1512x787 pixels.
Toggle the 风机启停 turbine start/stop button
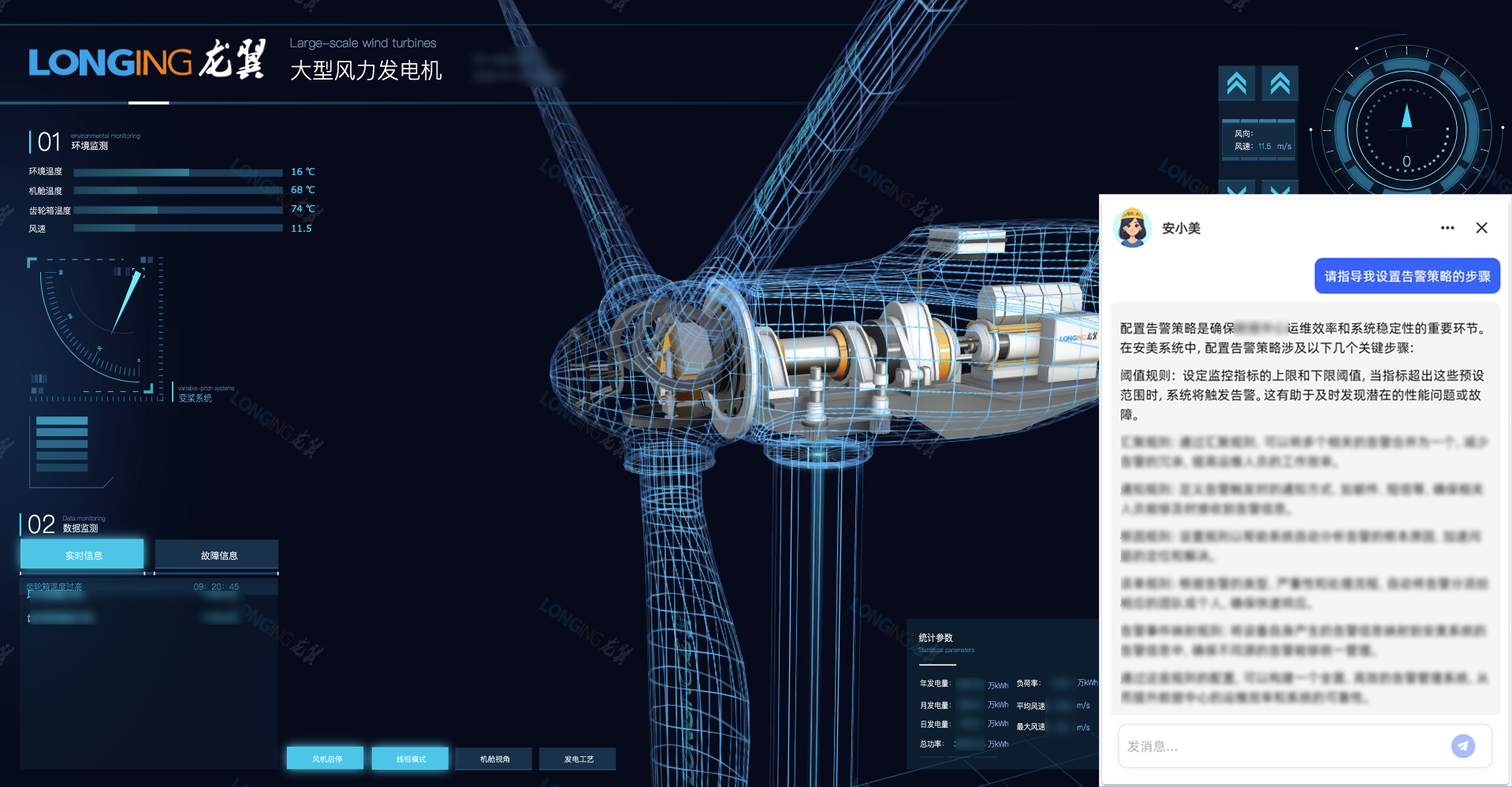point(326,759)
